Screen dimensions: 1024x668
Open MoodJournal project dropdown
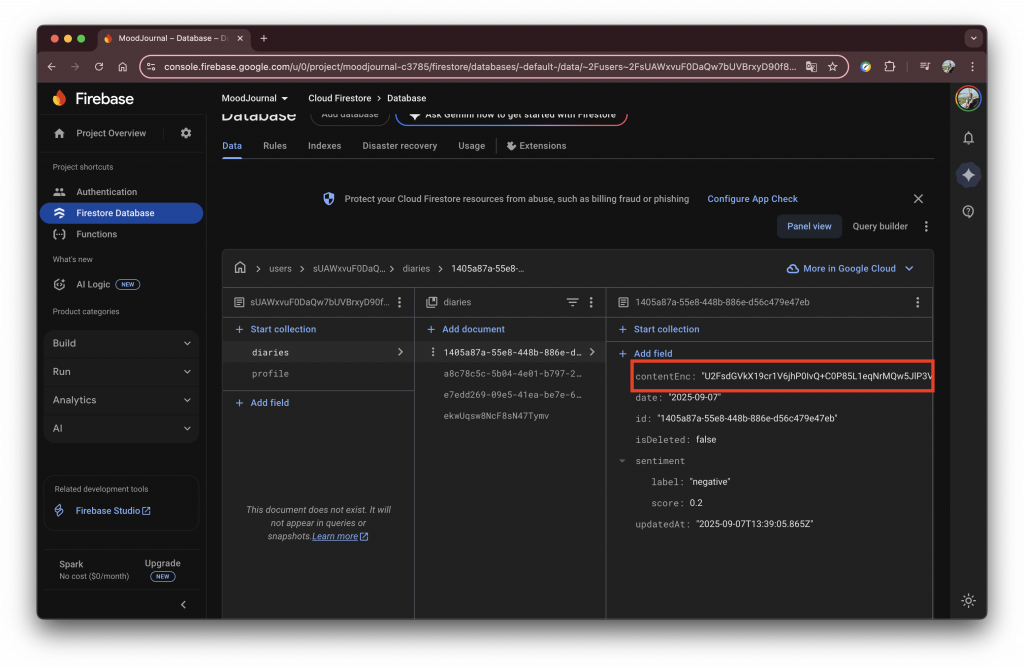click(x=254, y=99)
